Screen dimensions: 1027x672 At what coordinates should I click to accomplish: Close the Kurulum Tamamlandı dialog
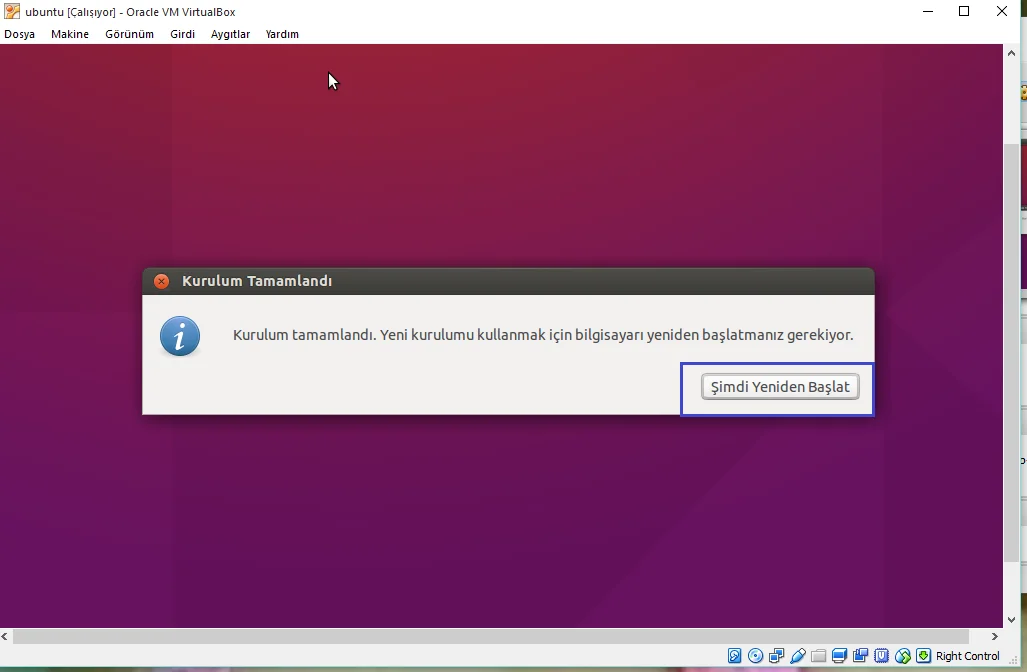point(161,282)
